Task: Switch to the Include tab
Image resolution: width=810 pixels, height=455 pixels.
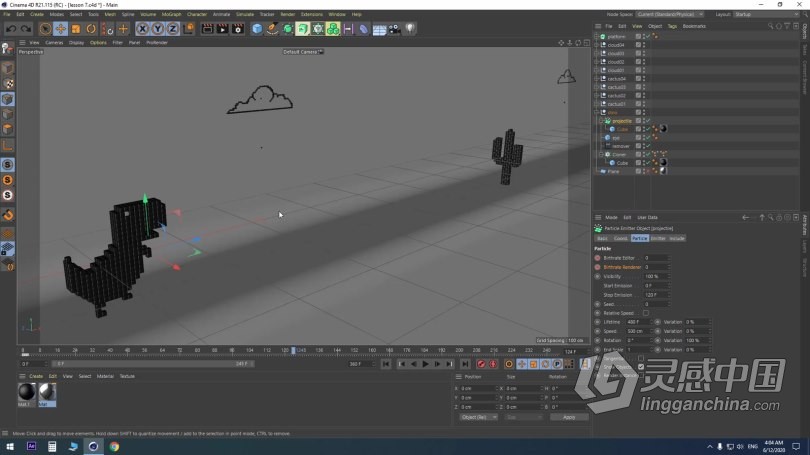Action: (x=677, y=239)
